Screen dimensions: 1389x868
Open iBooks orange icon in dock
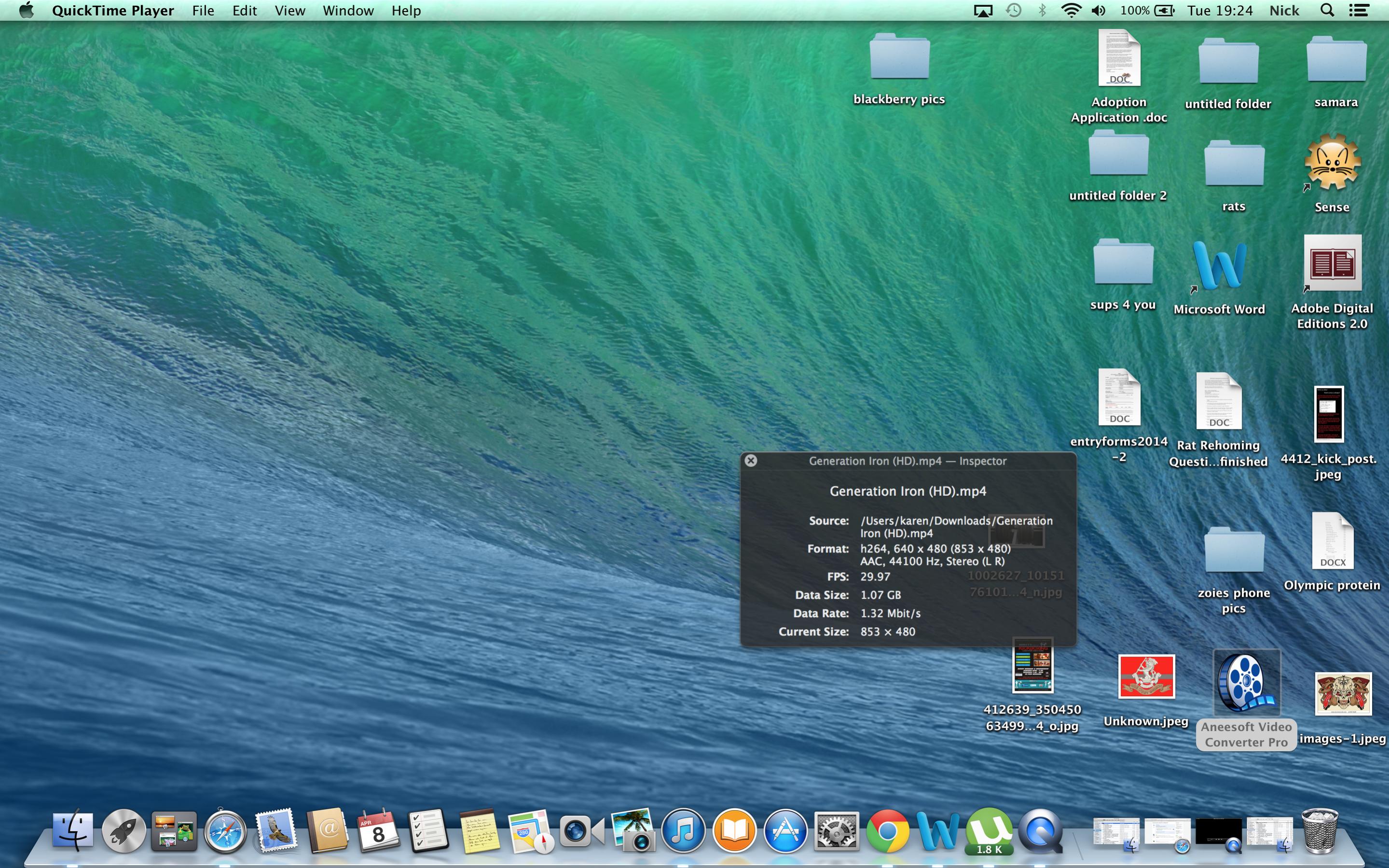pos(734,831)
